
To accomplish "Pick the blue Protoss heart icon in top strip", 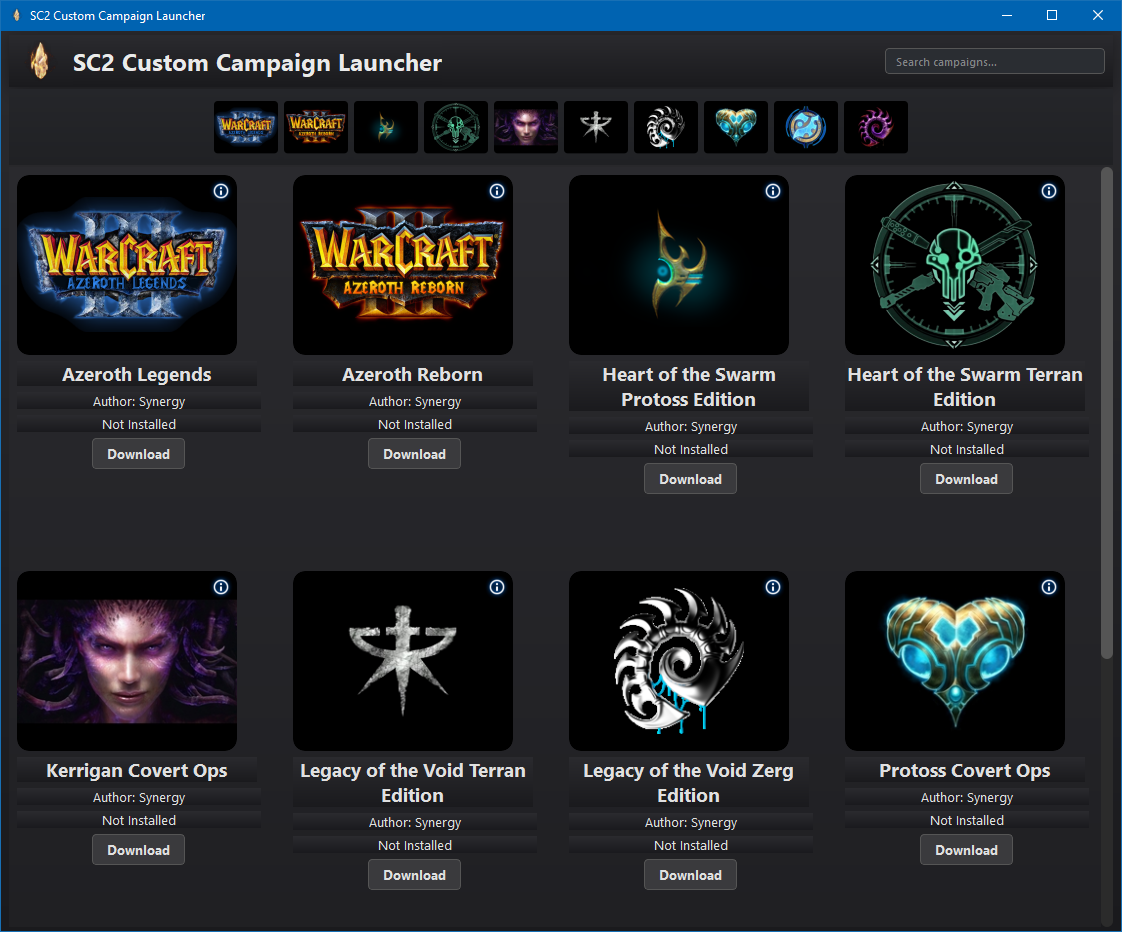I will pyautogui.click(x=736, y=127).
